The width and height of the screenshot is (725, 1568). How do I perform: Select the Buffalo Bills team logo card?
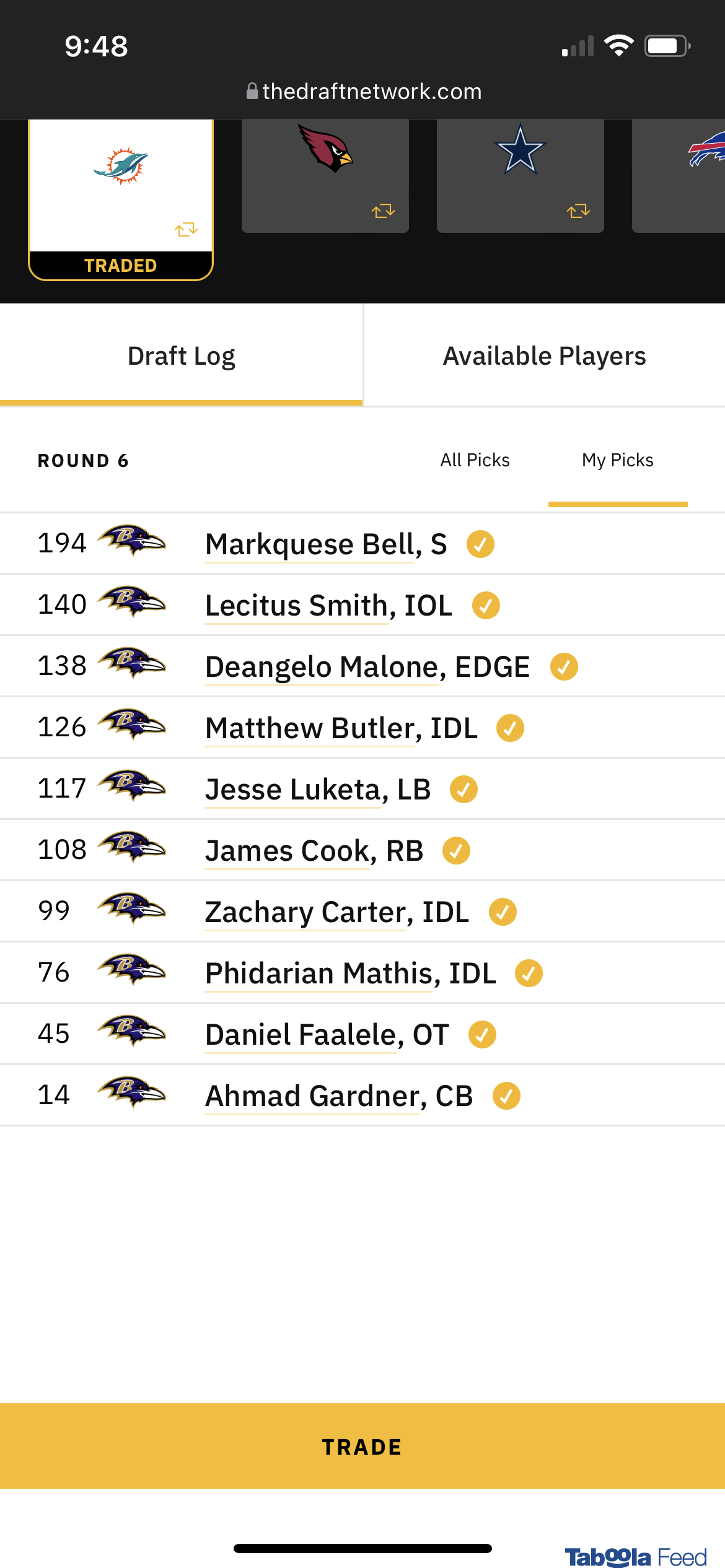(679, 176)
